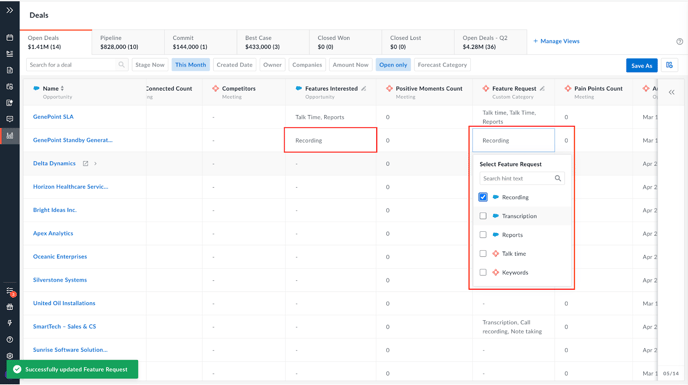The image size is (688, 385).
Task: Open the This Month filter
Action: pos(190,65)
